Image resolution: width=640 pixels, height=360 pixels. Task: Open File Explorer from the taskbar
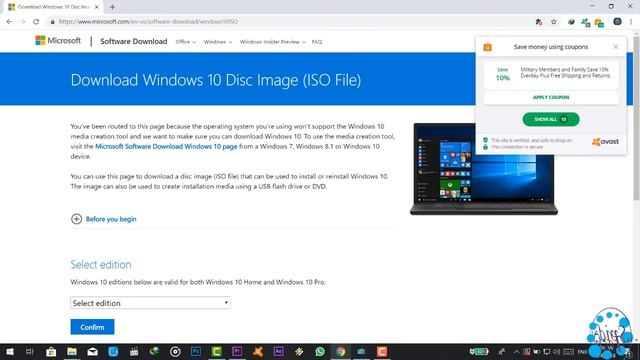coord(72,351)
